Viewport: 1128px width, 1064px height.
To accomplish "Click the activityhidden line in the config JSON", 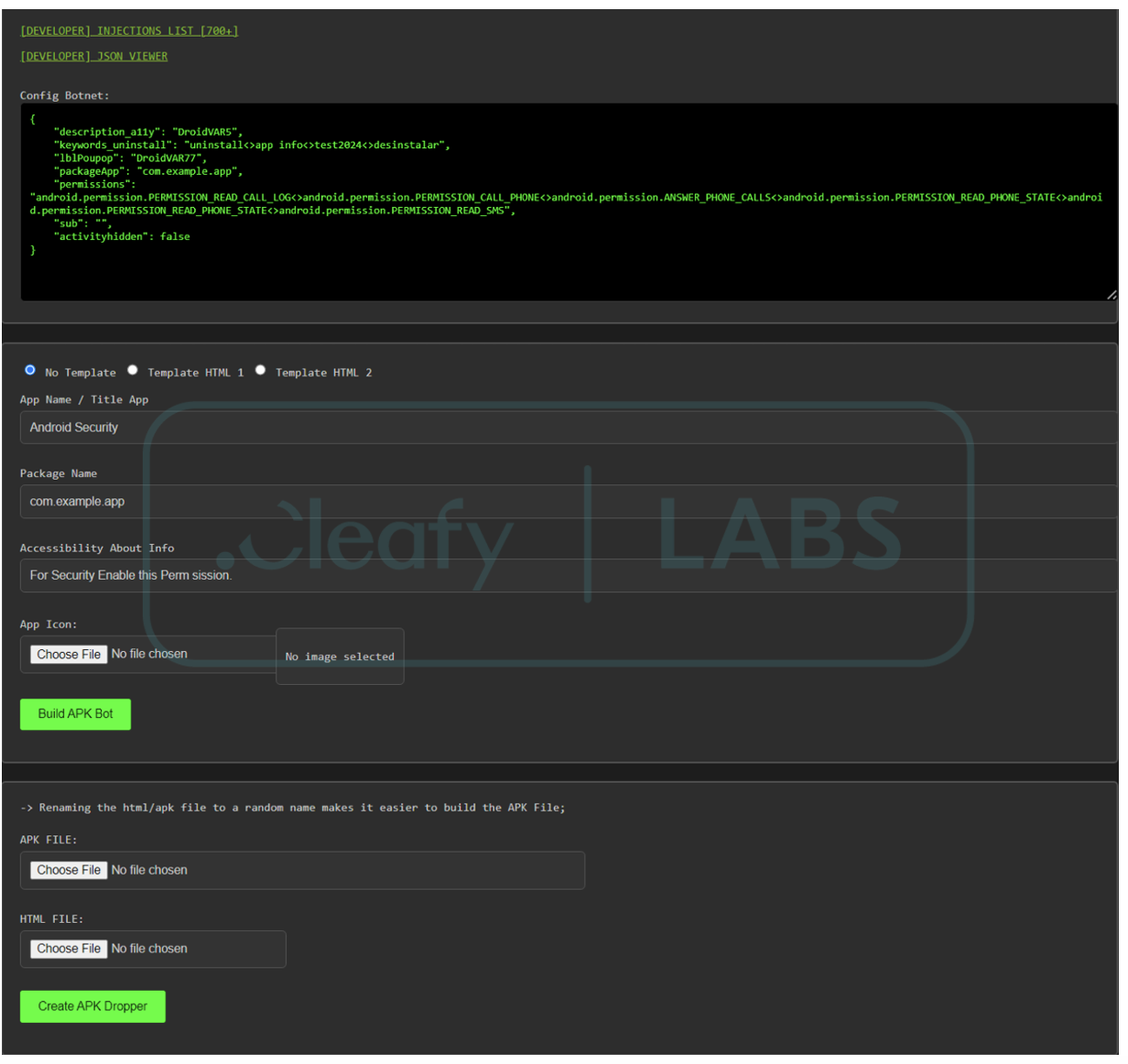I will [x=124, y=236].
